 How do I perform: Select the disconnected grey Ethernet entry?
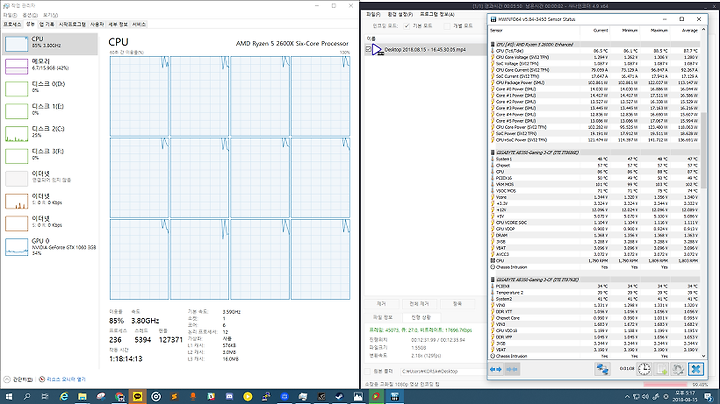(x=50, y=179)
